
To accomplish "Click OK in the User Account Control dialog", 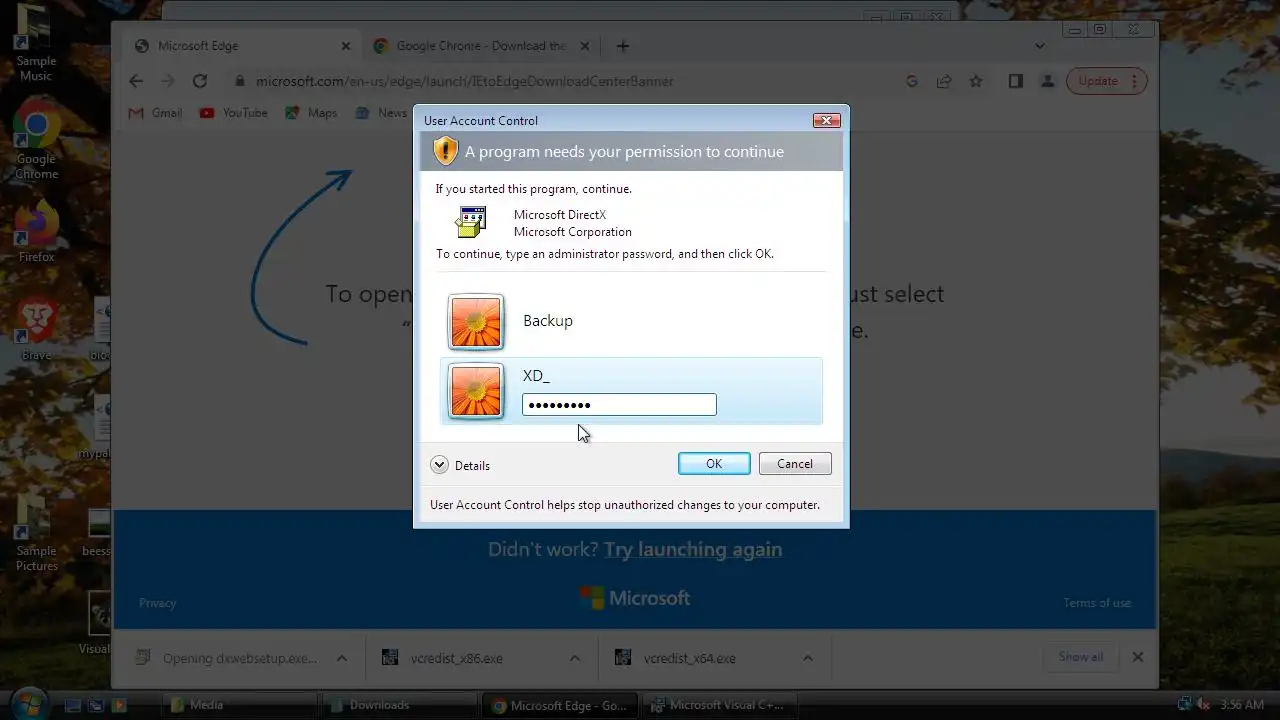I will [x=714, y=463].
